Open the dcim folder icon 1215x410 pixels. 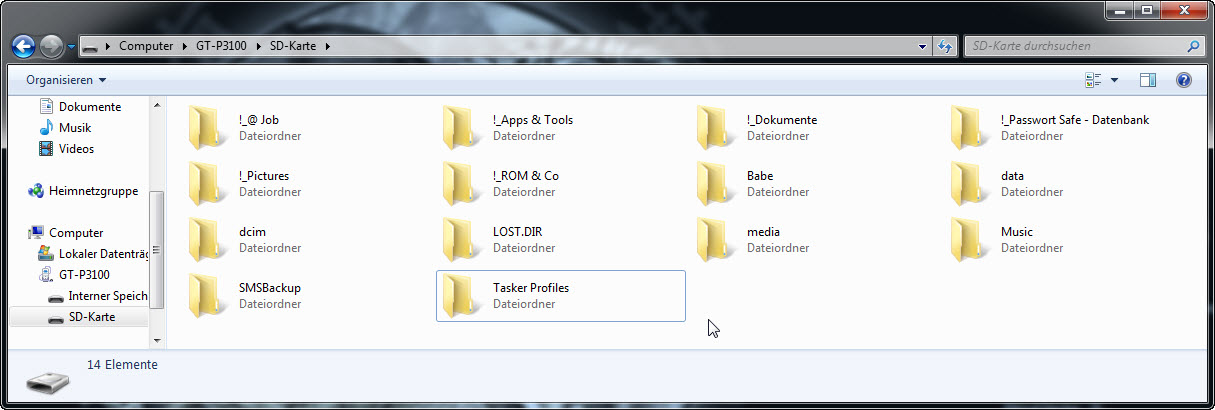pos(209,239)
